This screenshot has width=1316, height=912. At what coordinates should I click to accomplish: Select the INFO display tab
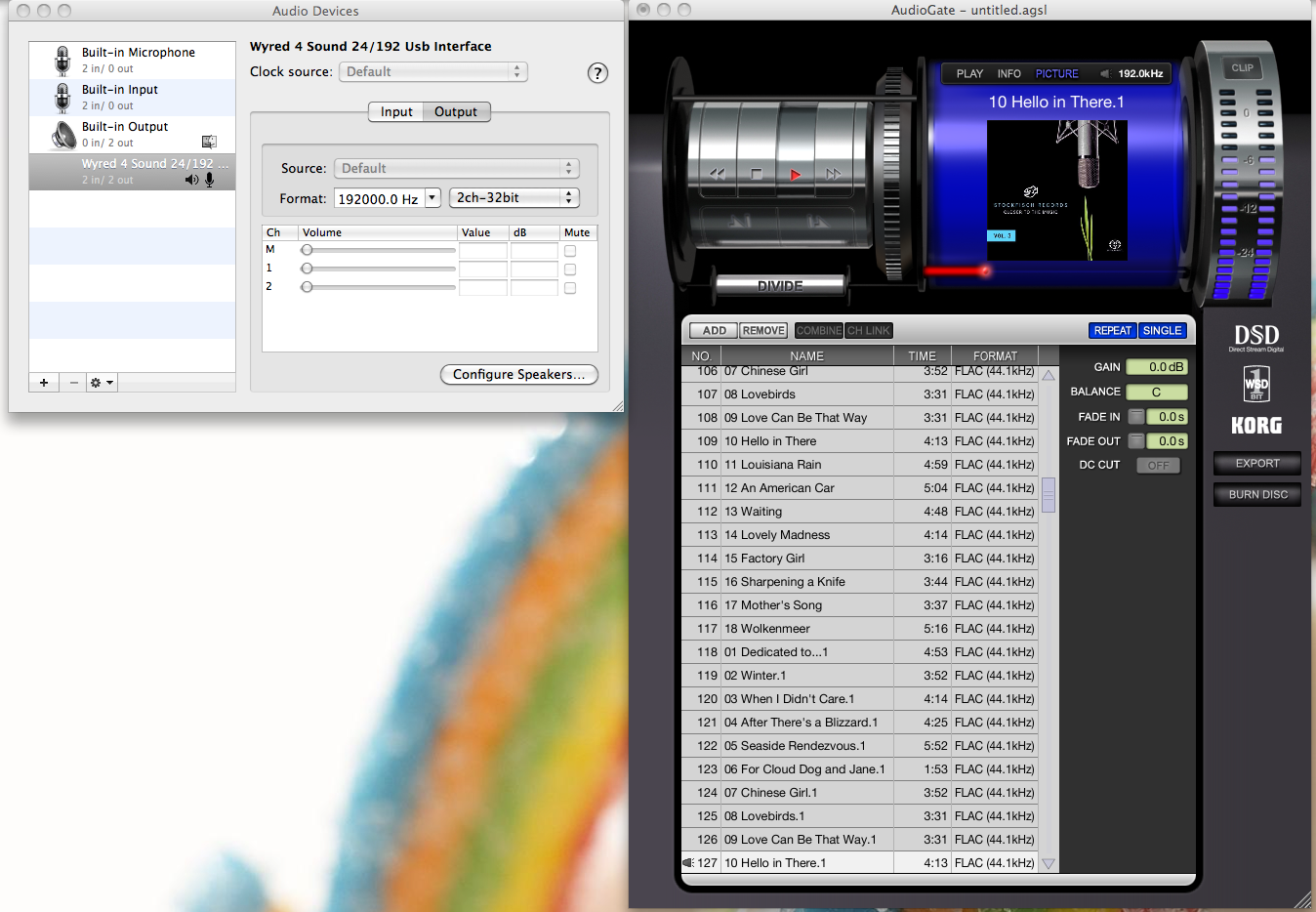coord(1008,73)
